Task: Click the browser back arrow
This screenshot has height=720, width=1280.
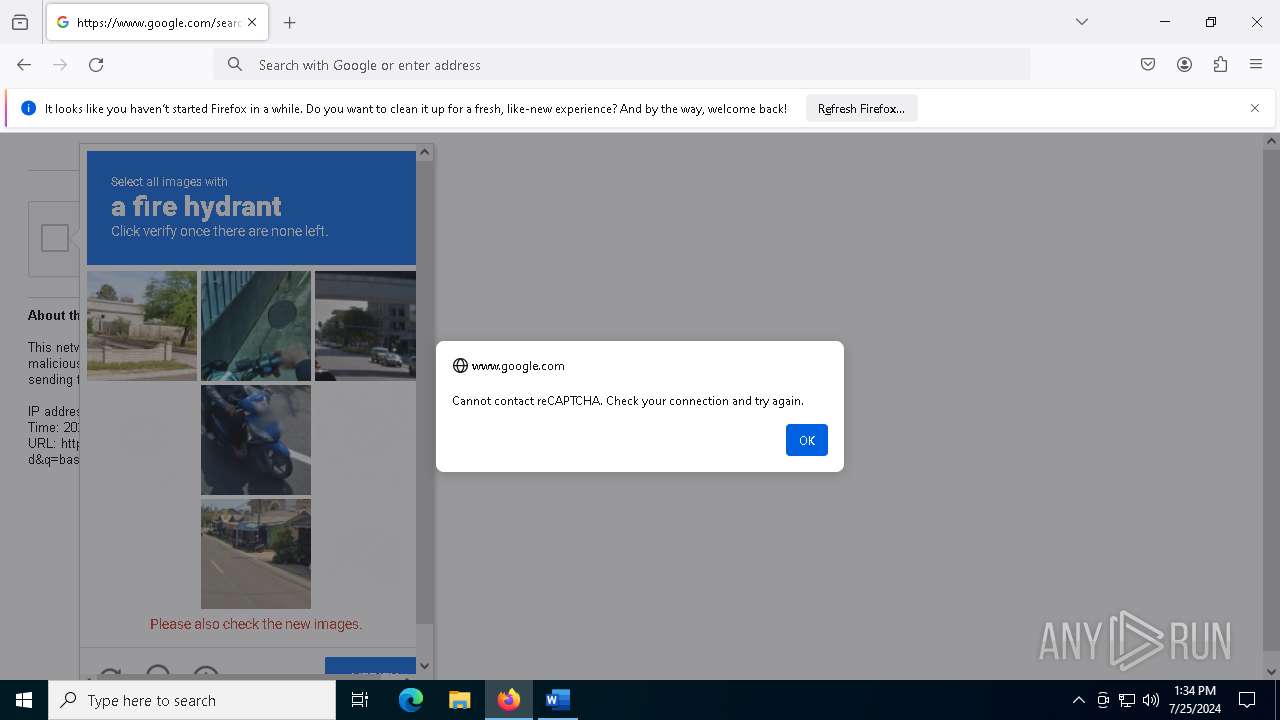Action: click(24, 65)
